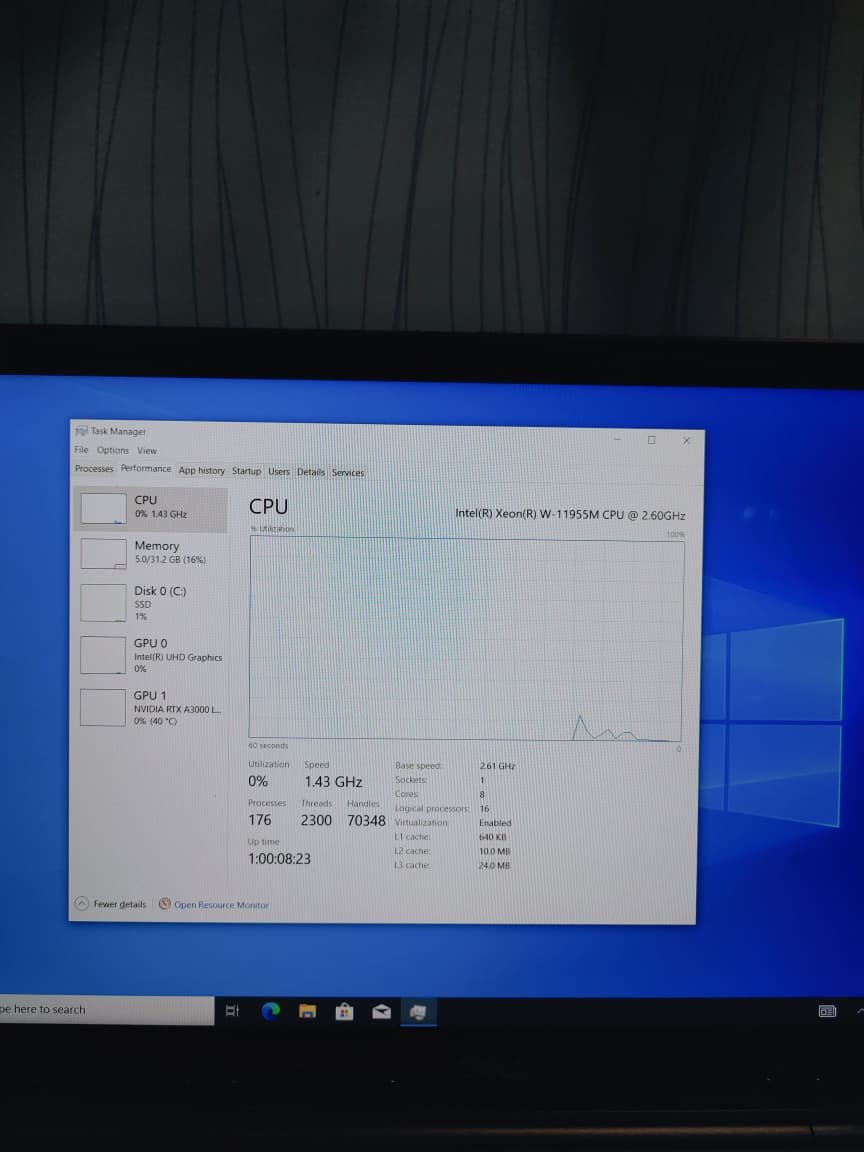Open Task View from the taskbar
The image size is (864, 1152).
[x=232, y=1011]
